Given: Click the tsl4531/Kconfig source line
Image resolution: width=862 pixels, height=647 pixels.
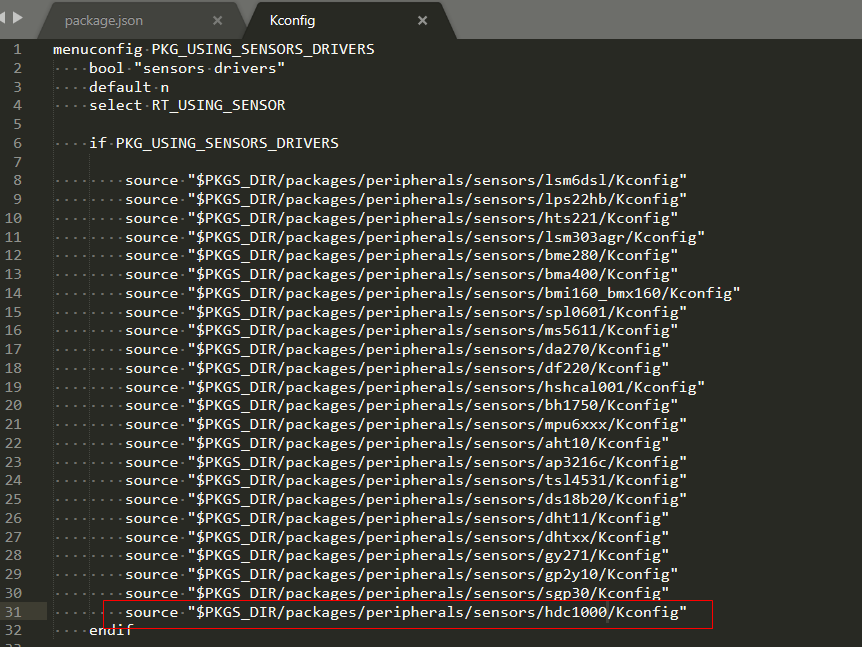Looking at the screenshot, I should point(406,480).
